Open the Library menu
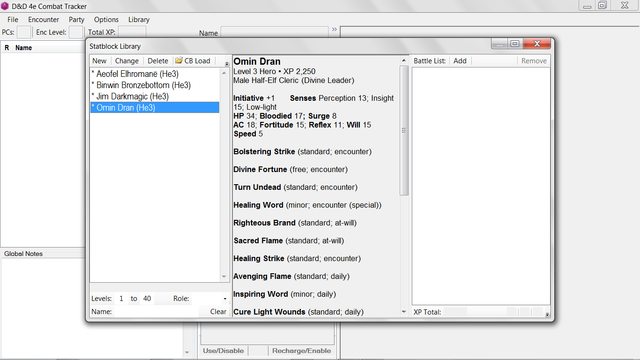Screen dimensions: 640x360 [x=139, y=20]
